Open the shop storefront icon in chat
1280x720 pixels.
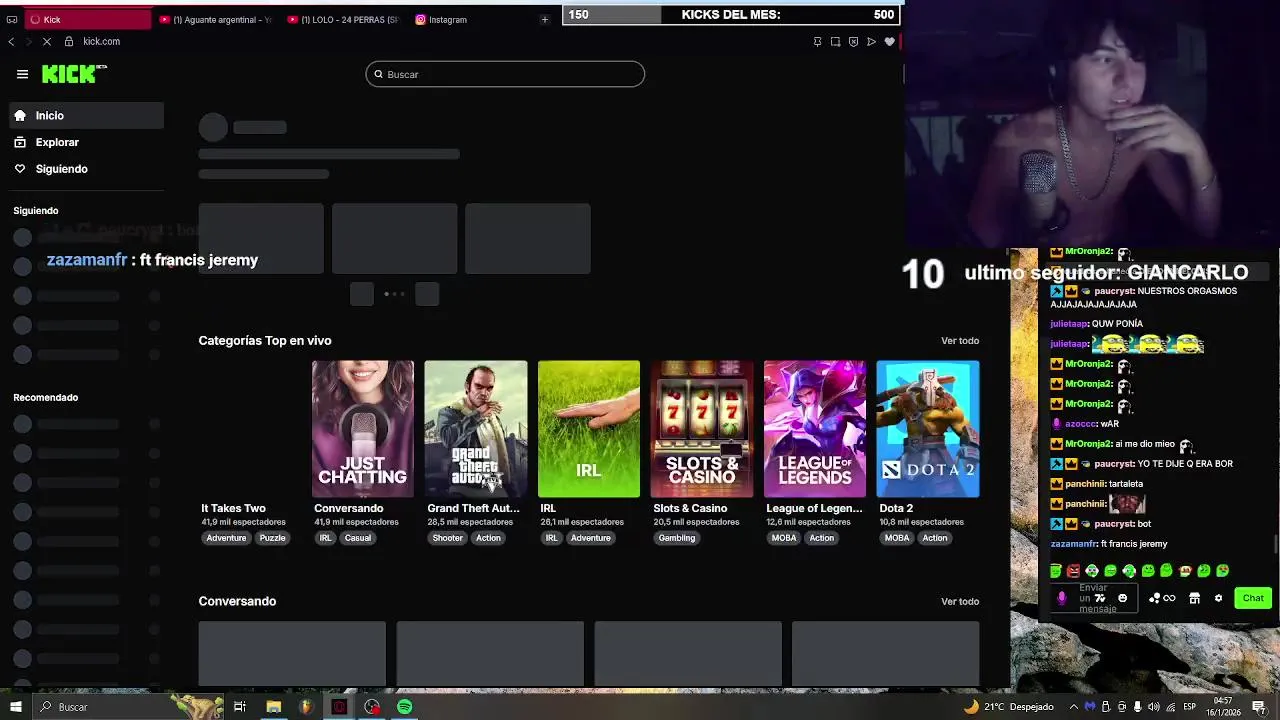[1194, 598]
